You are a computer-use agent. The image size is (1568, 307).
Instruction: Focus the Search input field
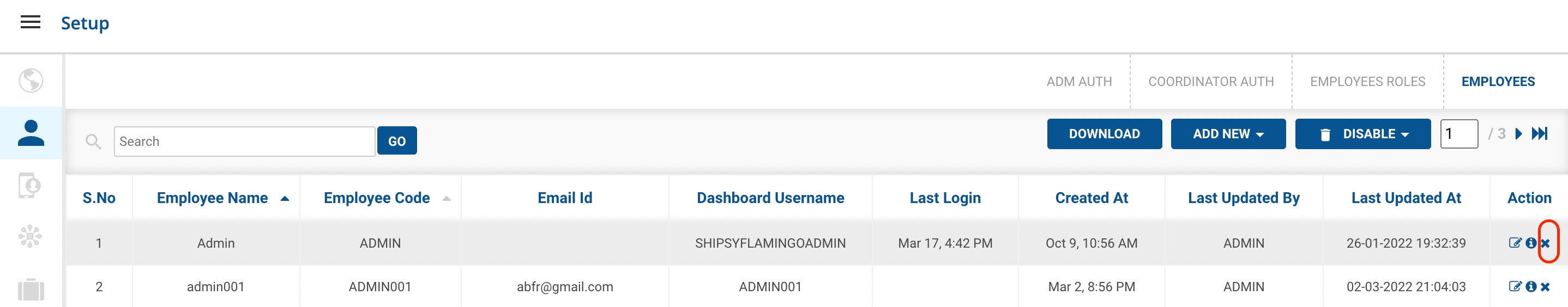(244, 142)
